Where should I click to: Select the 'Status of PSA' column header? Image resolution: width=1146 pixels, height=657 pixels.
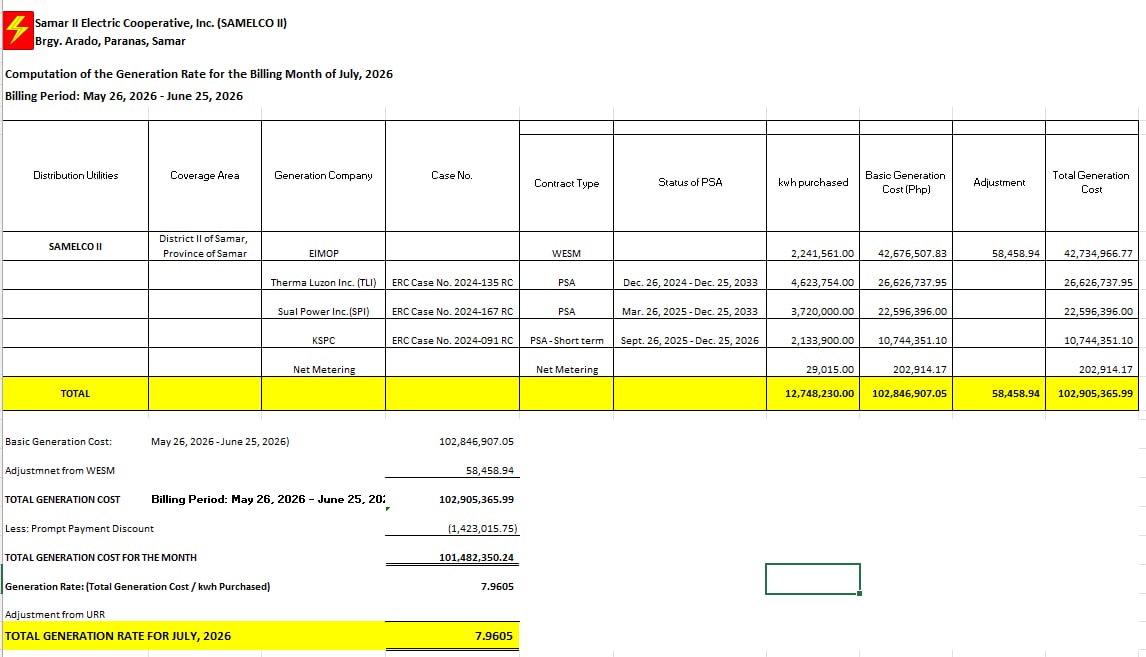(690, 182)
